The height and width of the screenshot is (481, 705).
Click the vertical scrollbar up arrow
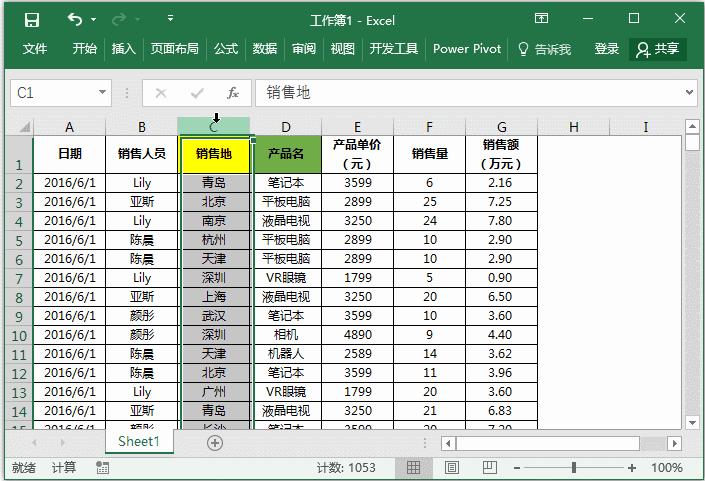[692, 126]
